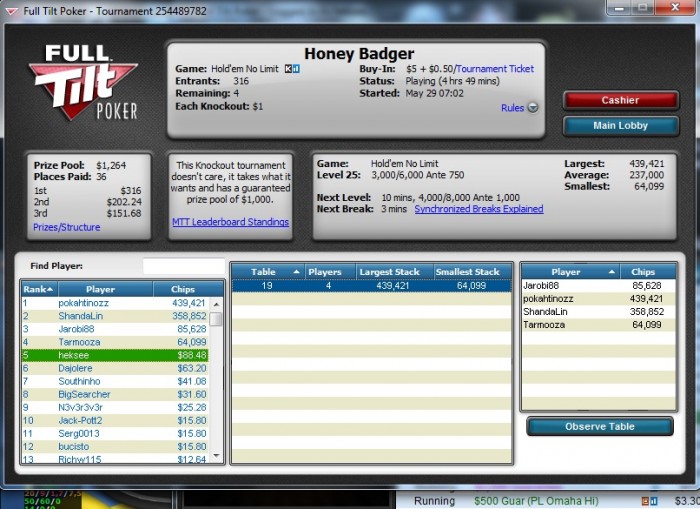Click the Full Tilt Poker logo
The width and height of the screenshot is (700, 509).
[x=84, y=82]
